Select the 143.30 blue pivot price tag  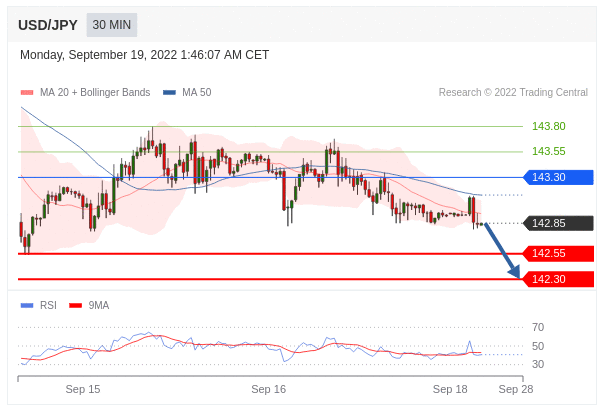(x=558, y=177)
